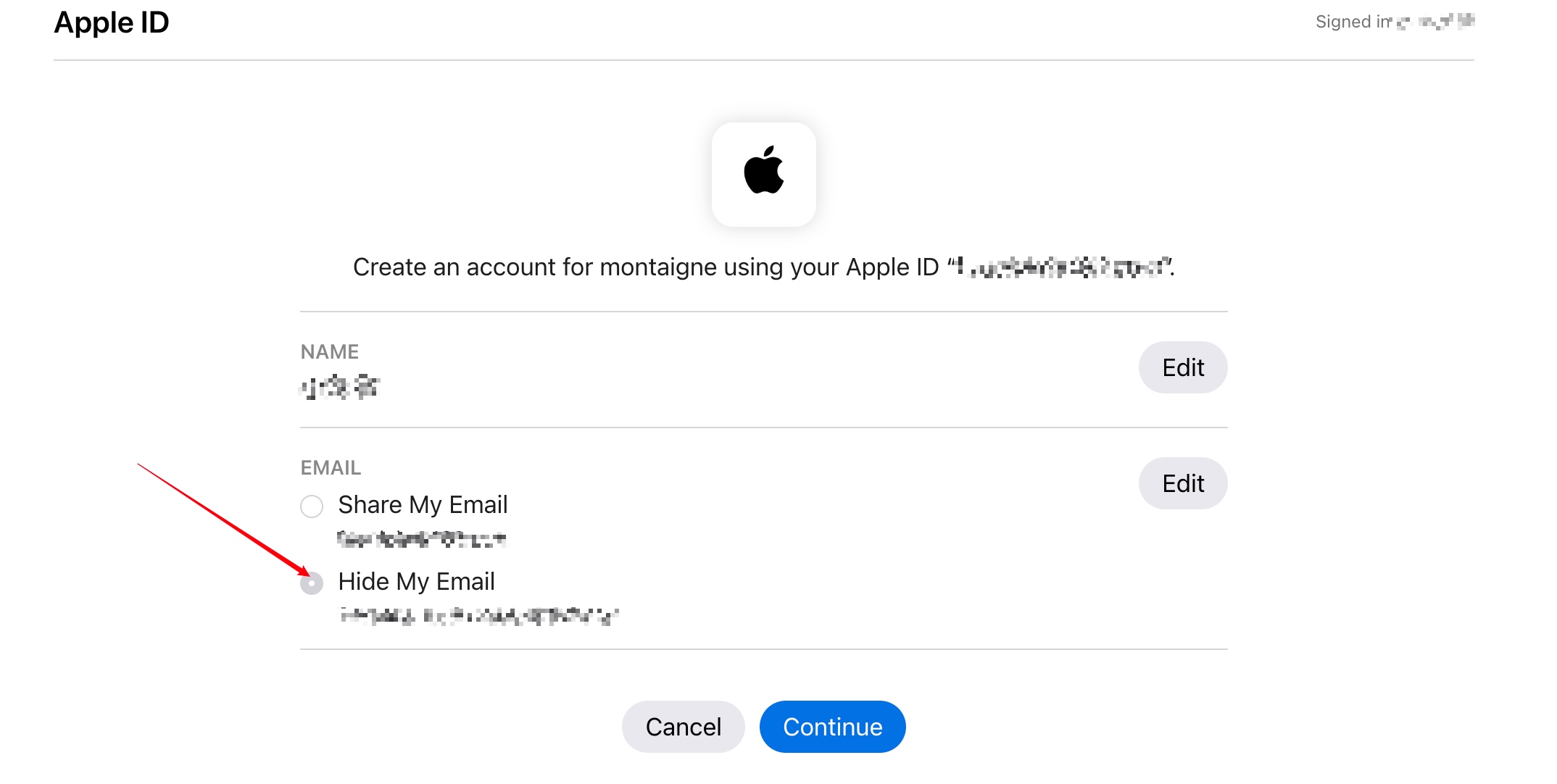The width and height of the screenshot is (1557, 784).
Task: Select the Hide My Email radio button
Action: coord(312,583)
